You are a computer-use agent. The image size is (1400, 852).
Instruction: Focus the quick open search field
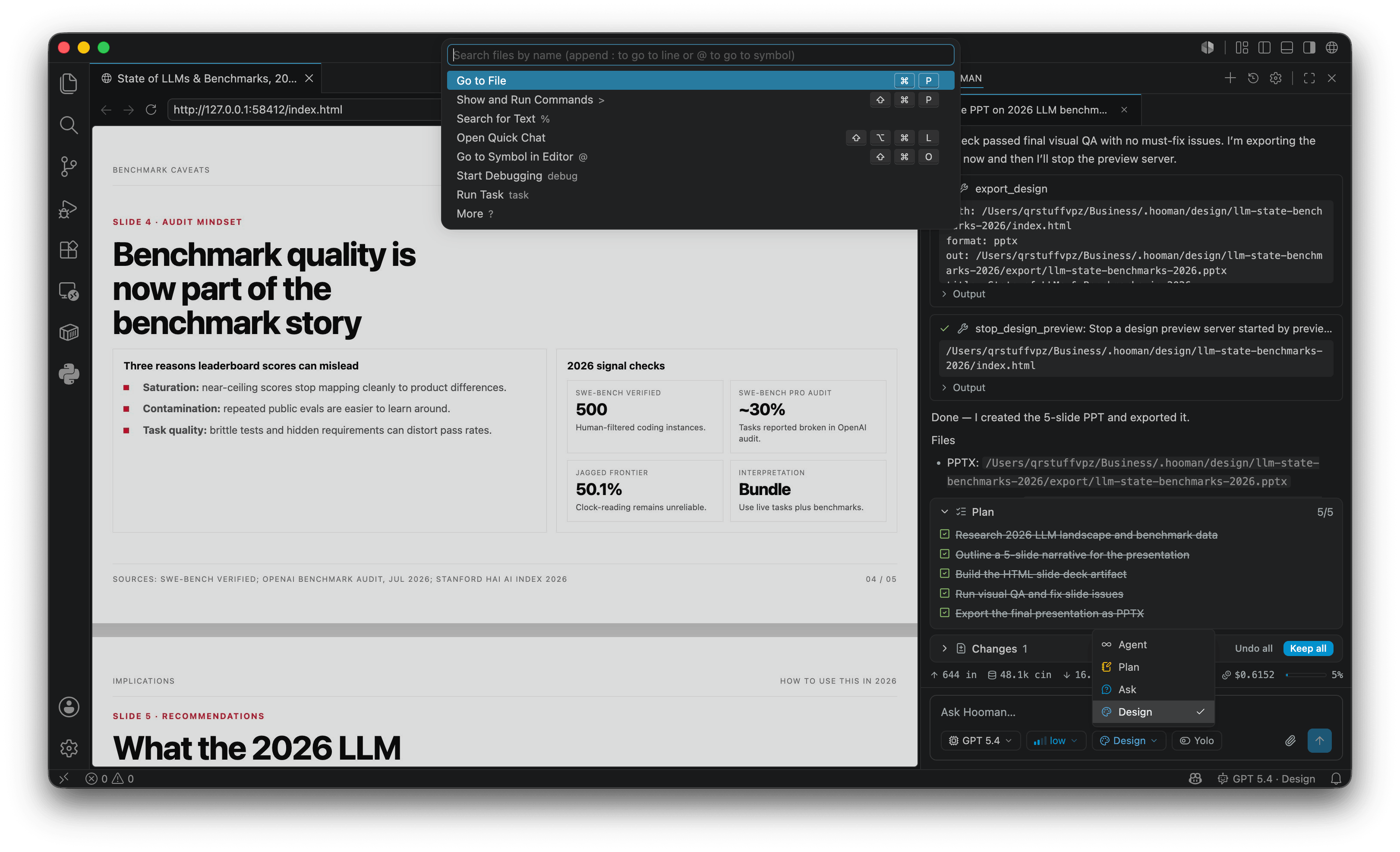[700, 55]
